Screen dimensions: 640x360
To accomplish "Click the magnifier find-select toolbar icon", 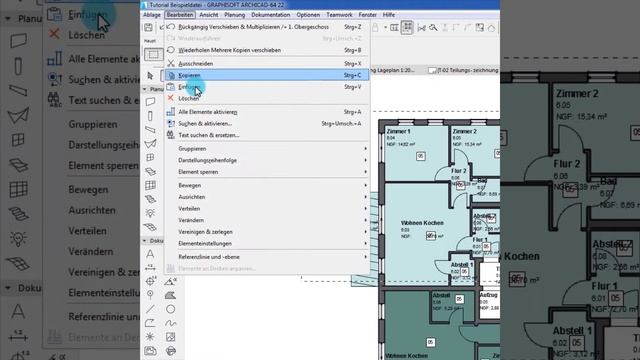I will [x=433, y=28].
